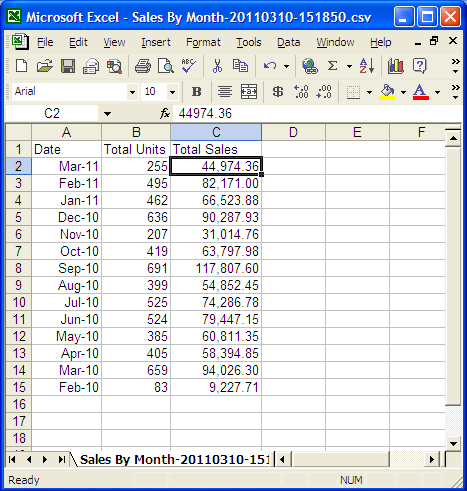Open the font size dropdown
This screenshot has width=467, height=491.
(172, 92)
